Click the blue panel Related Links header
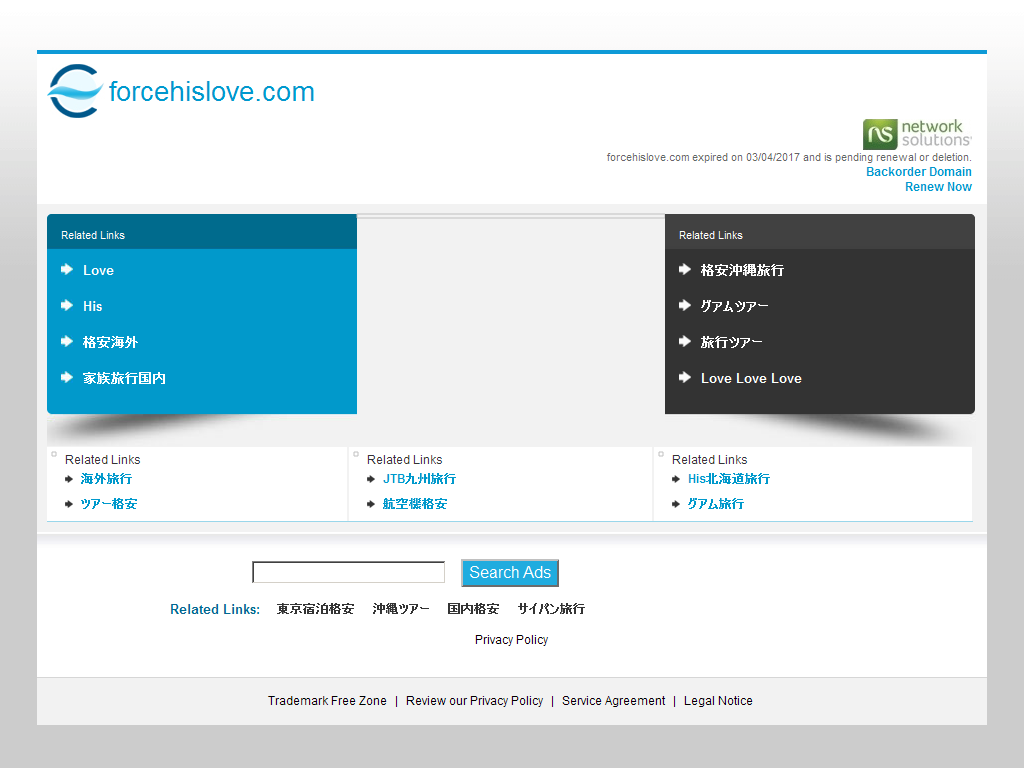The height and width of the screenshot is (768, 1024). click(93, 235)
